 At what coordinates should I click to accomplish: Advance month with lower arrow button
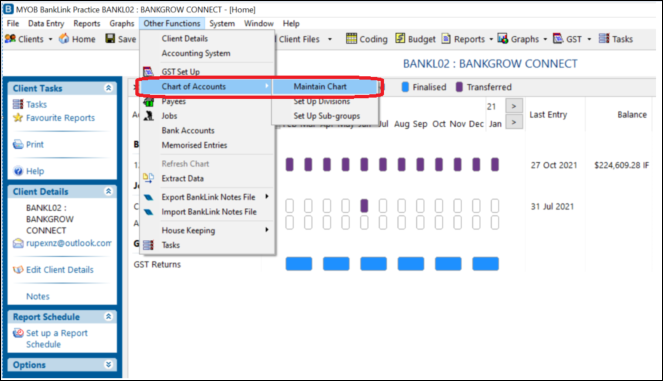[x=514, y=123]
